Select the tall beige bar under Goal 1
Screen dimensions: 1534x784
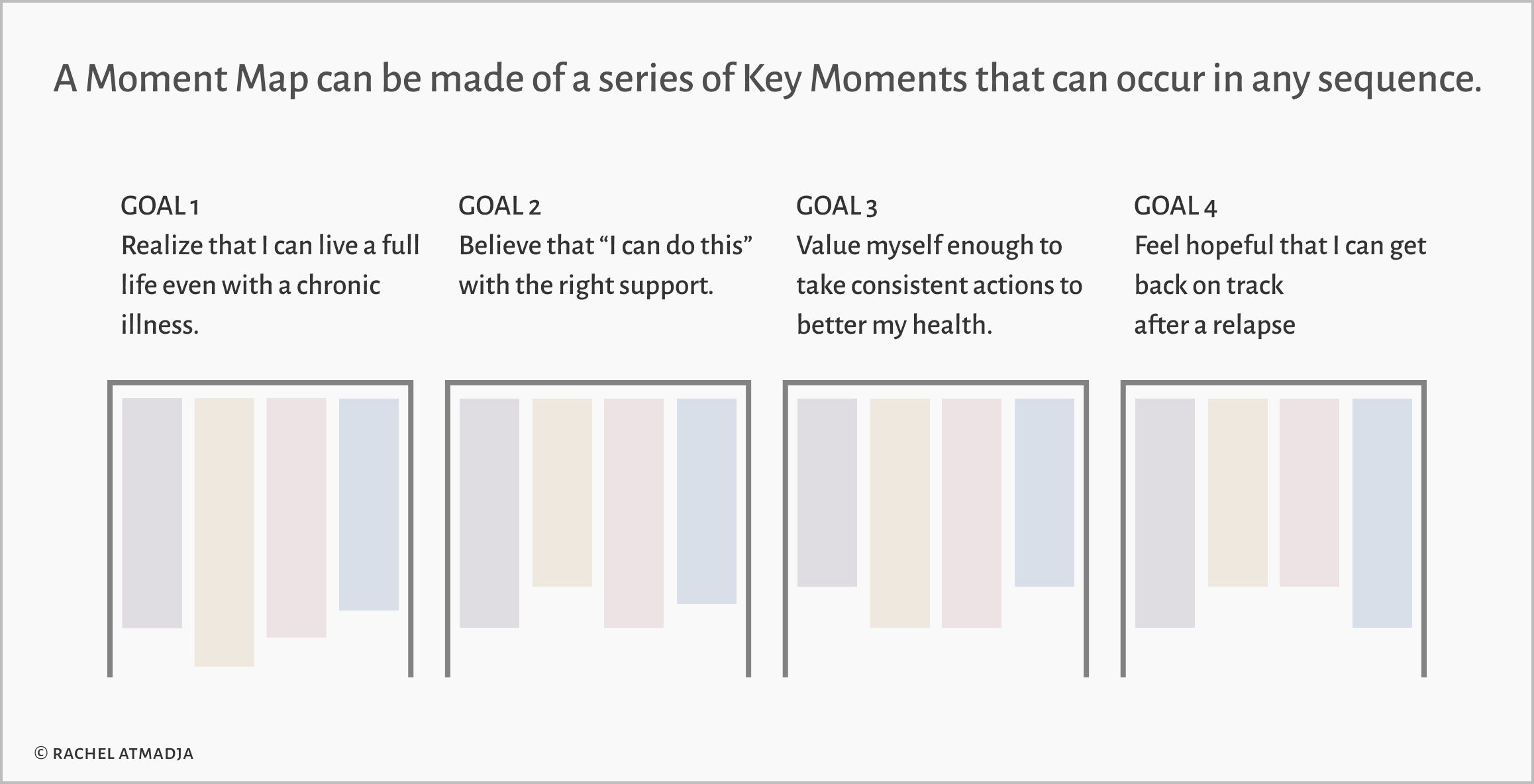pyautogui.click(x=224, y=532)
